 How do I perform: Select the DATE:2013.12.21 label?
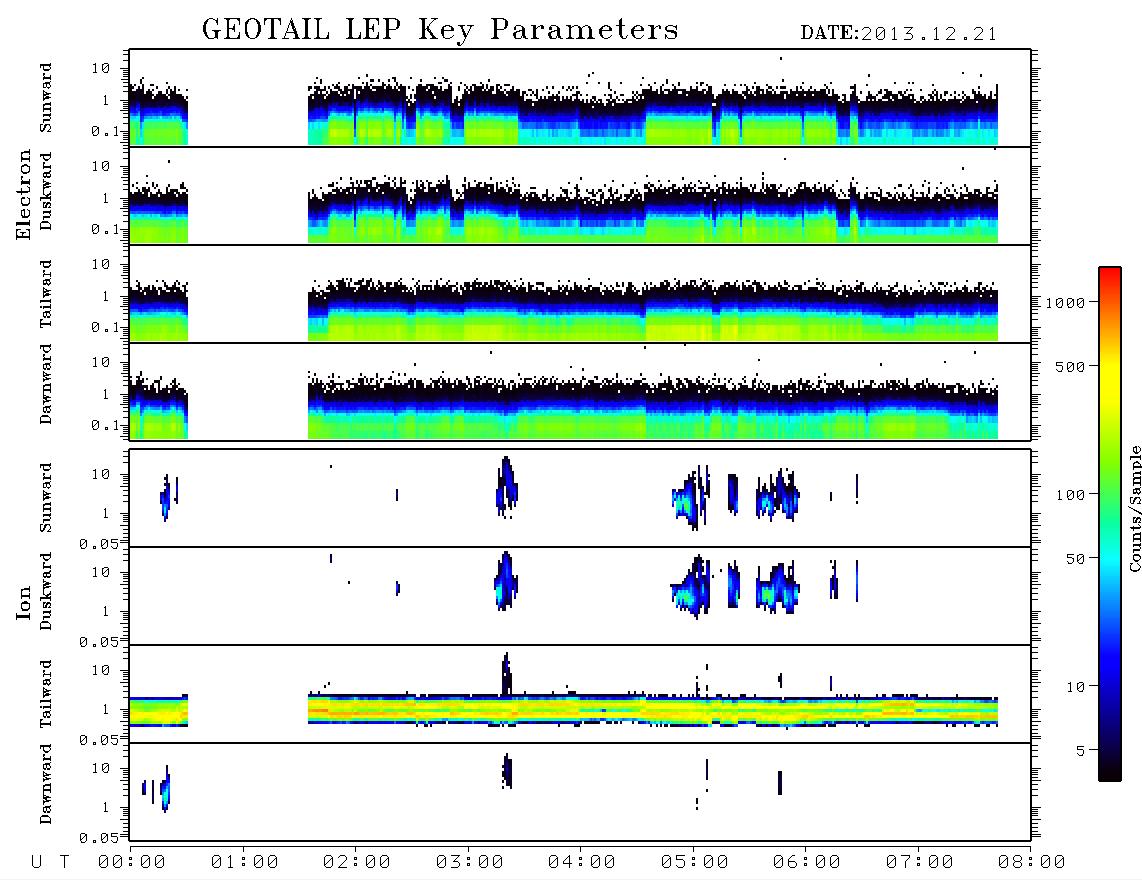click(898, 34)
